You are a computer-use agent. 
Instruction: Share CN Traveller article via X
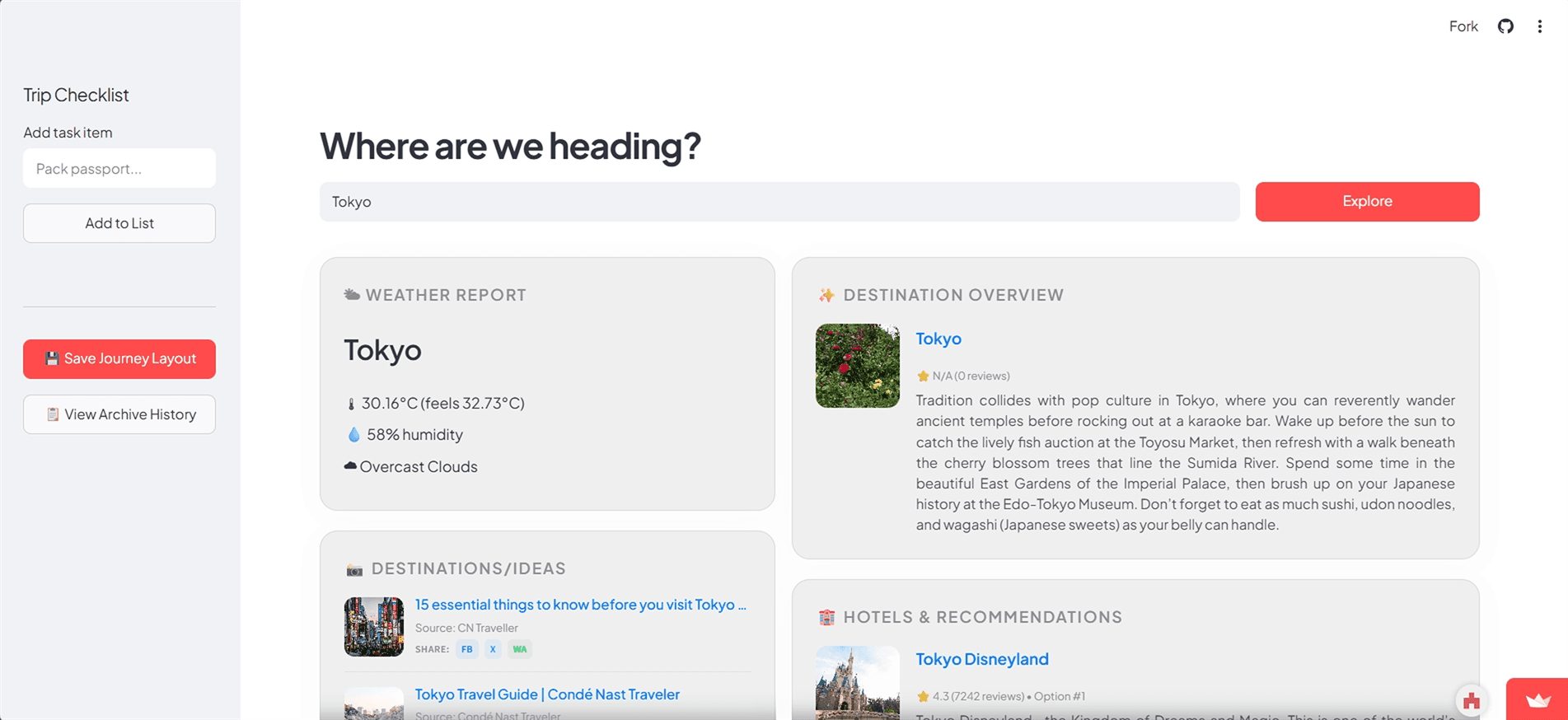[493, 649]
